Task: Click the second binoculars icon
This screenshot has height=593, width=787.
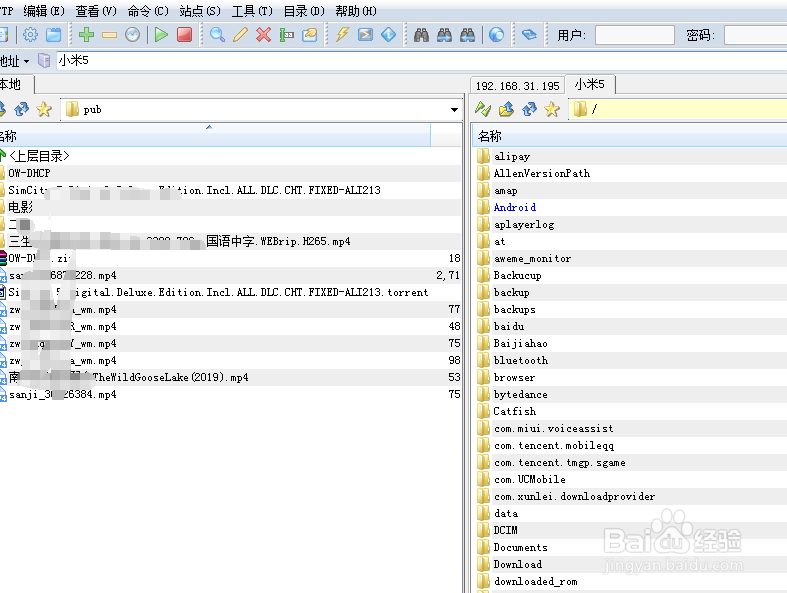Action: coord(444,35)
